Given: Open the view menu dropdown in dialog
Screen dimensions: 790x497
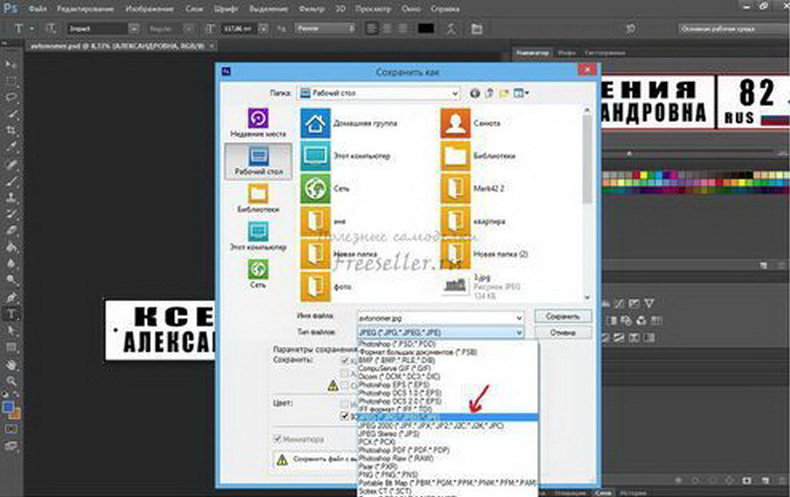Looking at the screenshot, I should [x=521, y=93].
